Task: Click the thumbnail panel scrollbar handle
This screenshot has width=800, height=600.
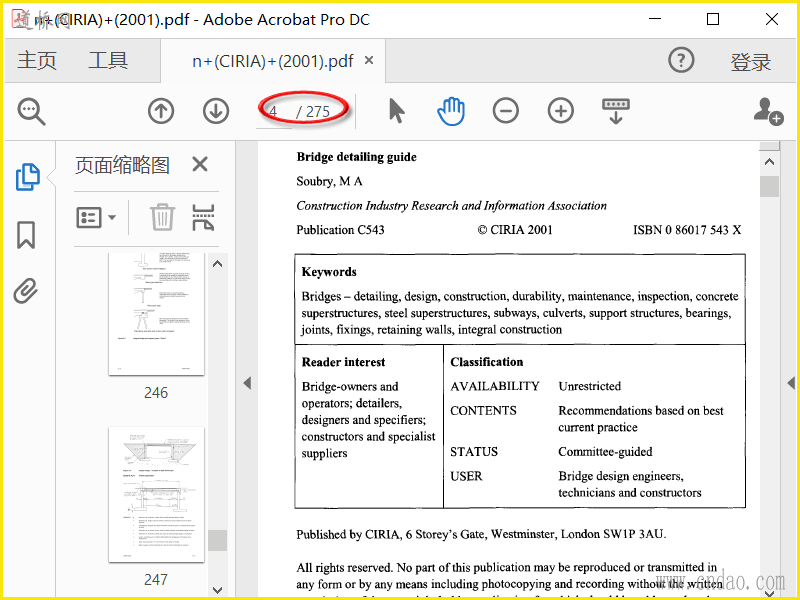Action: [x=217, y=540]
